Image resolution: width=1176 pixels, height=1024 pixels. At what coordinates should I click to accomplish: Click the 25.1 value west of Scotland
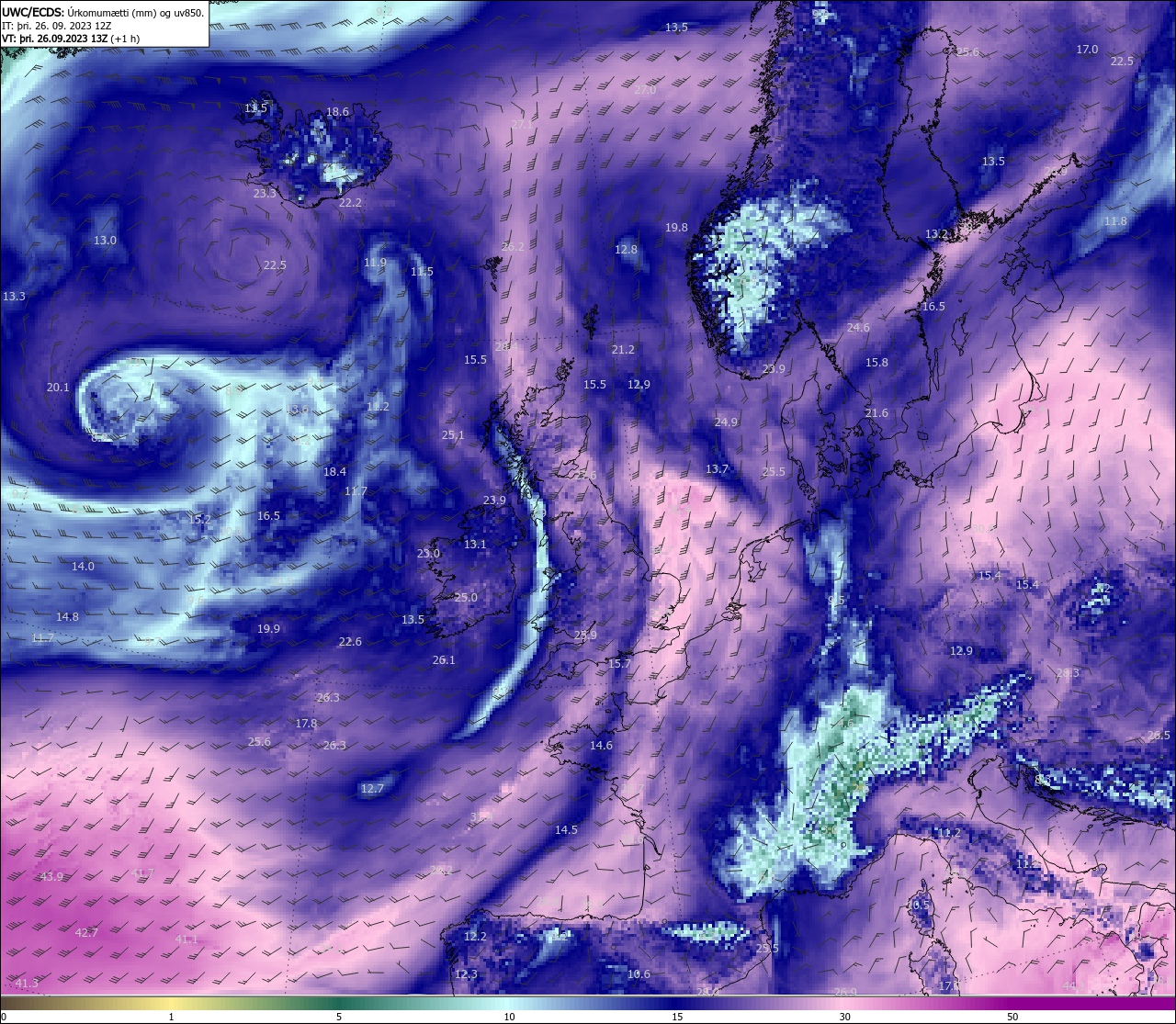[x=453, y=434]
